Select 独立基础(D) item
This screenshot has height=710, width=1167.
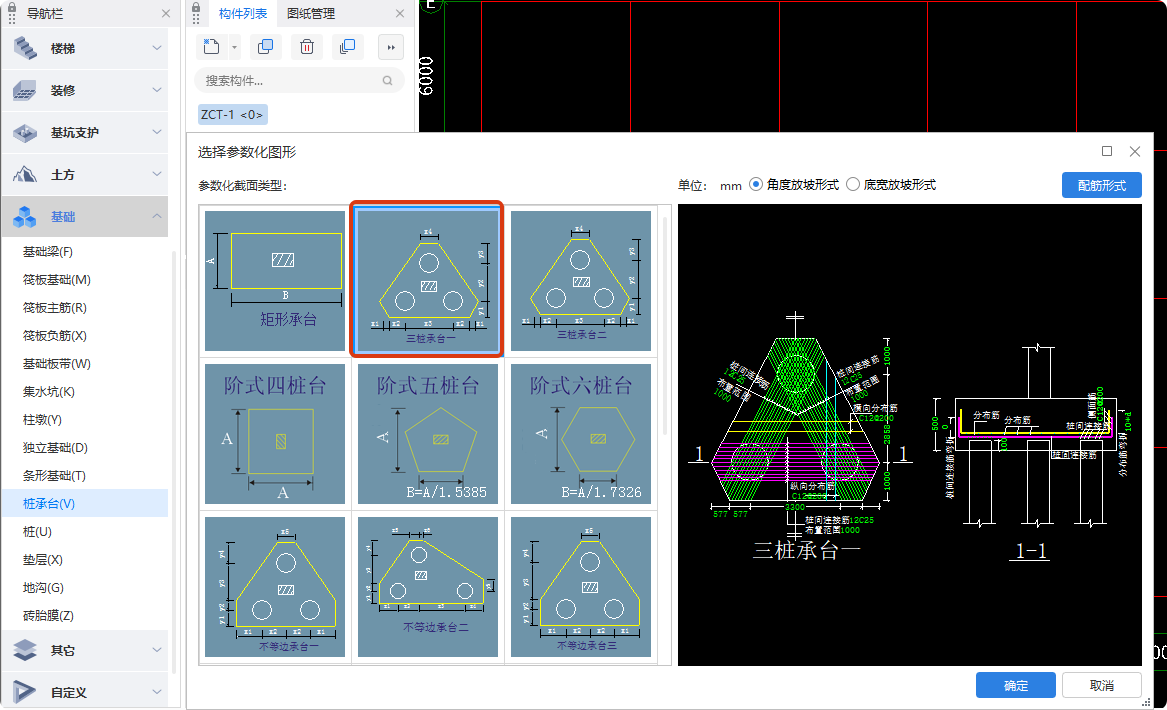85,447
